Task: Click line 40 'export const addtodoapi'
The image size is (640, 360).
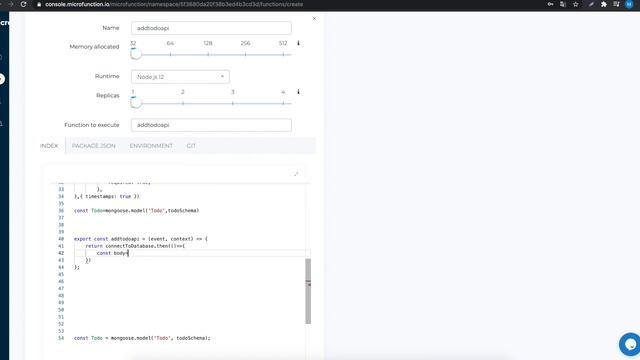Action: click(141, 239)
